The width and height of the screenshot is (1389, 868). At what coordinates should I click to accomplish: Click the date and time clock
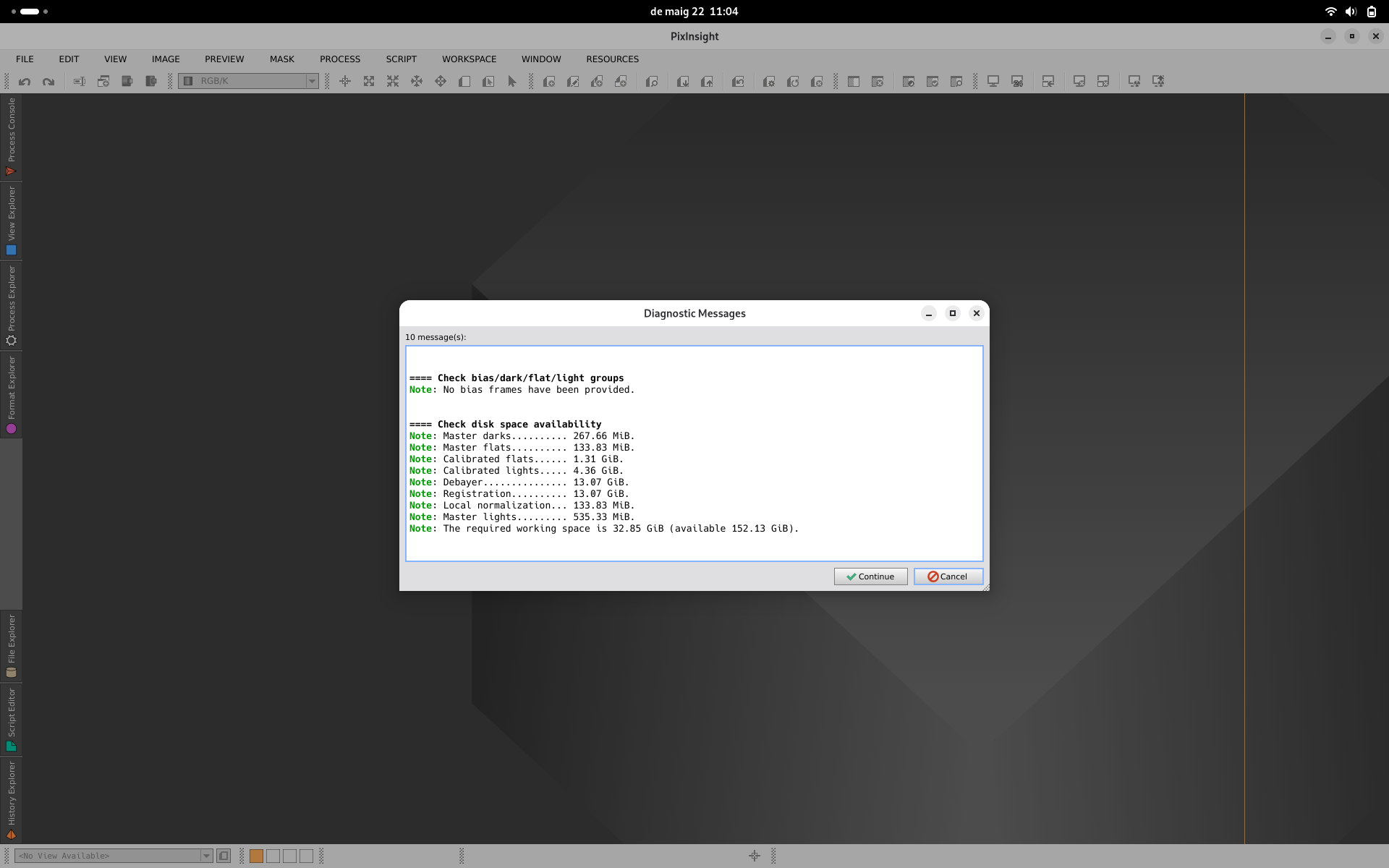[x=694, y=12]
